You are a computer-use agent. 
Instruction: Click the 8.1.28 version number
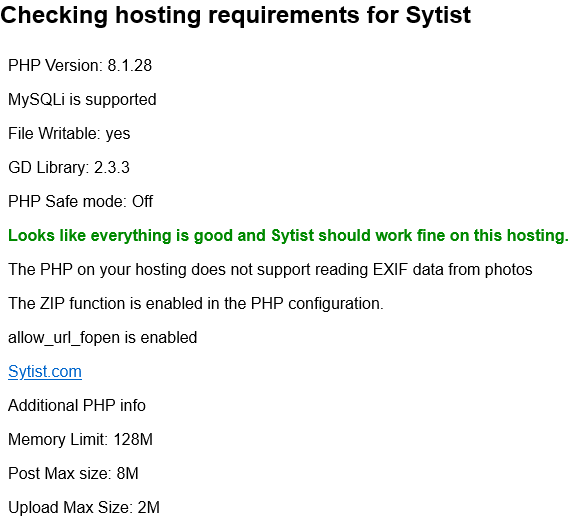pos(130,66)
